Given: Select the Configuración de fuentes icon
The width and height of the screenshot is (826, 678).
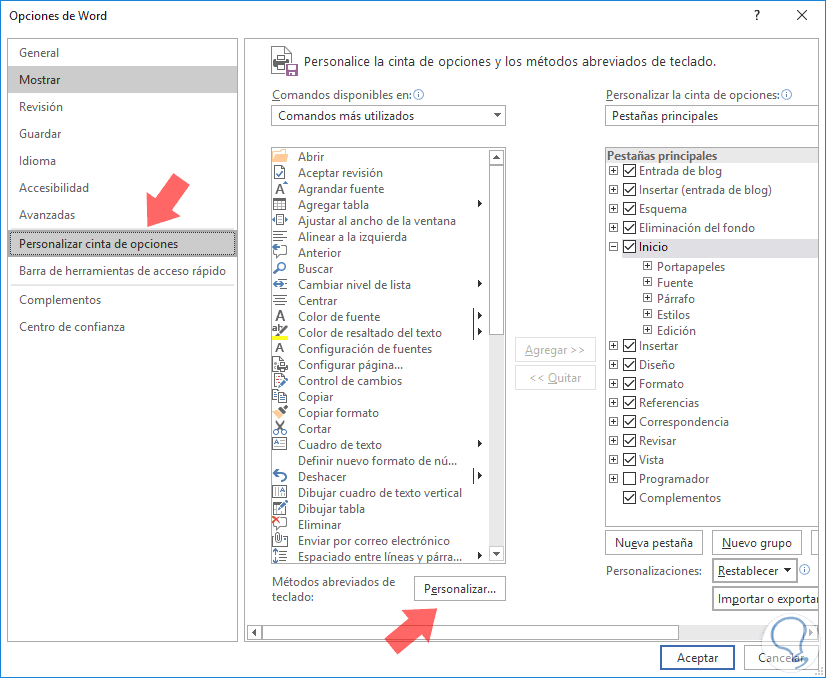Looking at the screenshot, I should tap(280, 349).
